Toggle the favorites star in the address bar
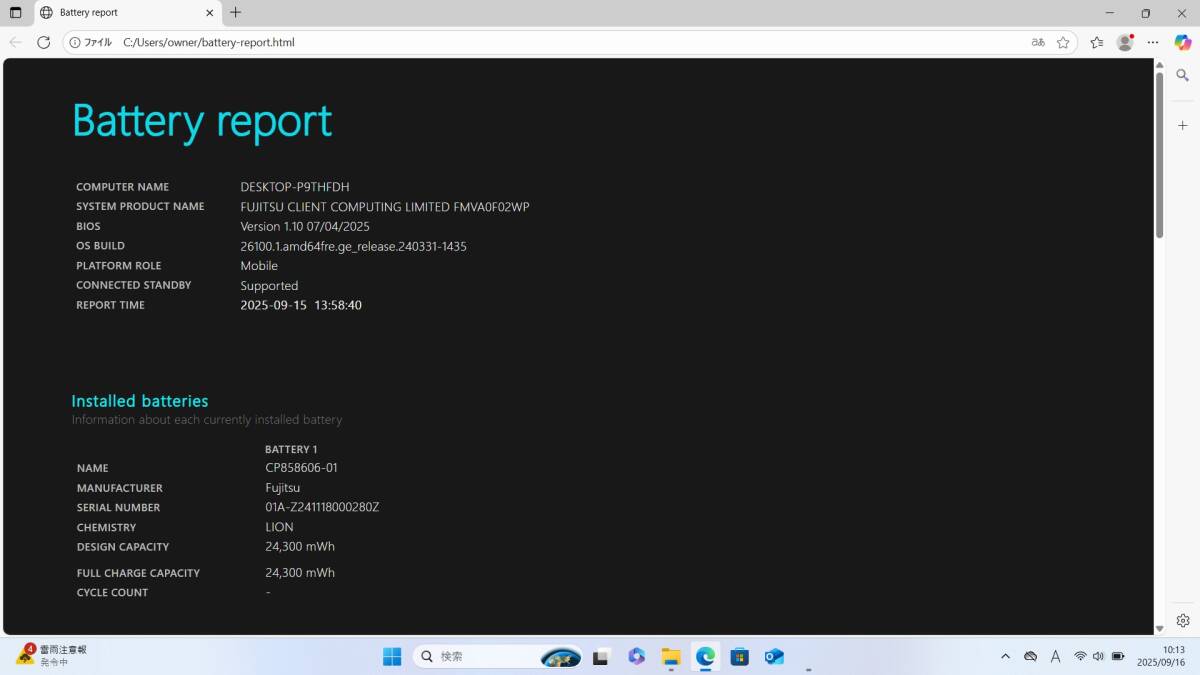Viewport: 1200px width, 675px height. (1063, 42)
